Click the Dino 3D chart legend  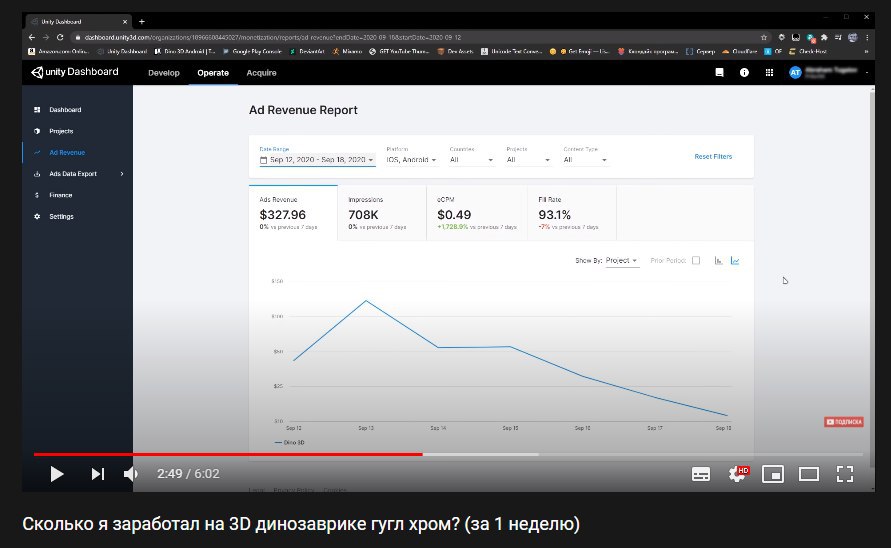(289, 442)
